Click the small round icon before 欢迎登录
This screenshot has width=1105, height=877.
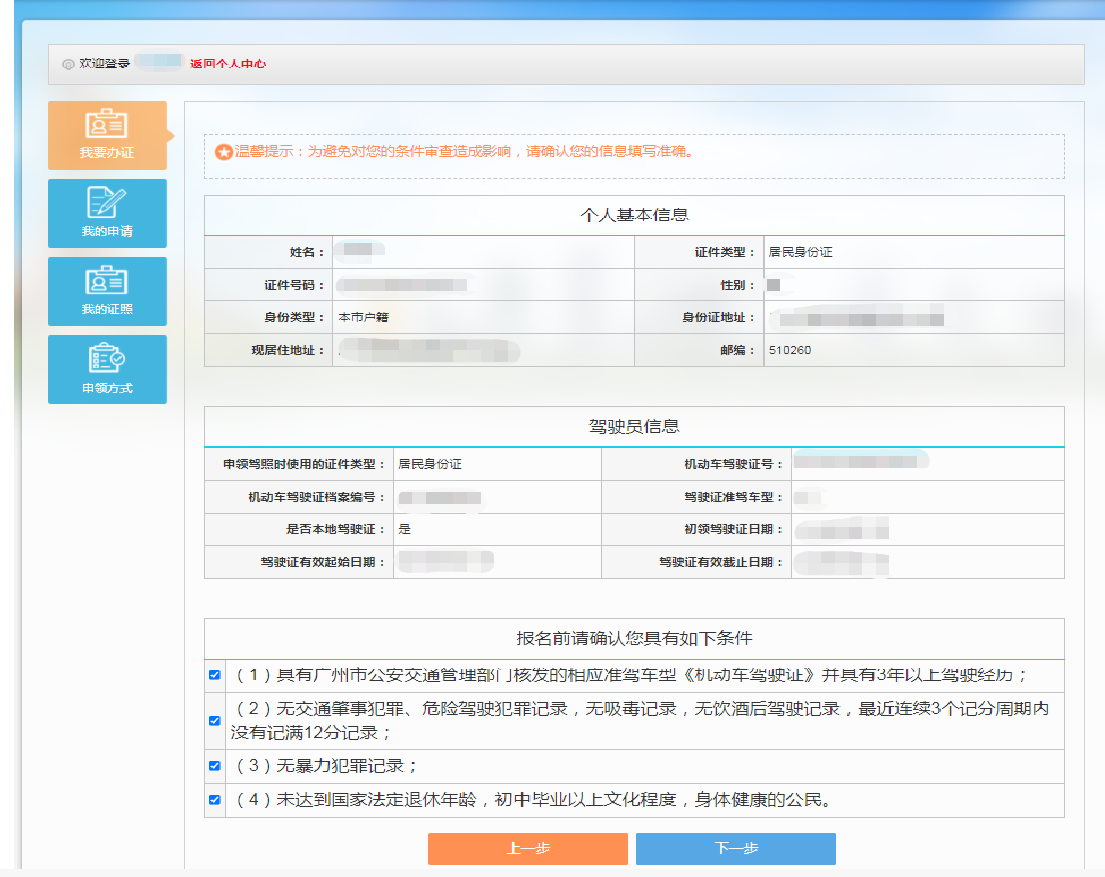coord(68,64)
